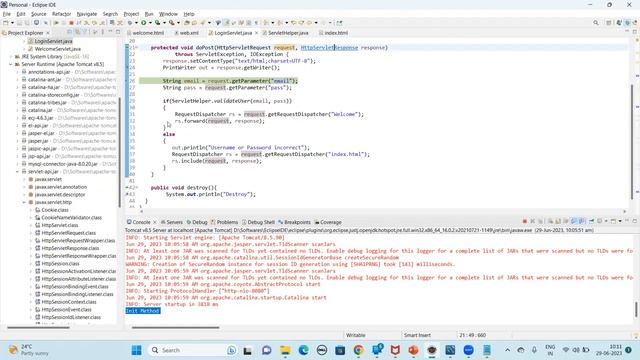Expand JRE System Library node

coord(11,57)
